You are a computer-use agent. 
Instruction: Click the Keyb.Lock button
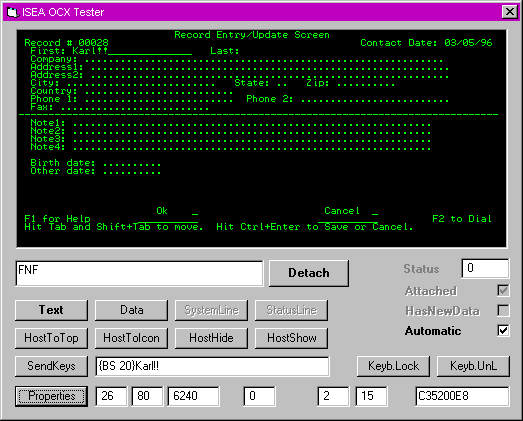click(394, 366)
